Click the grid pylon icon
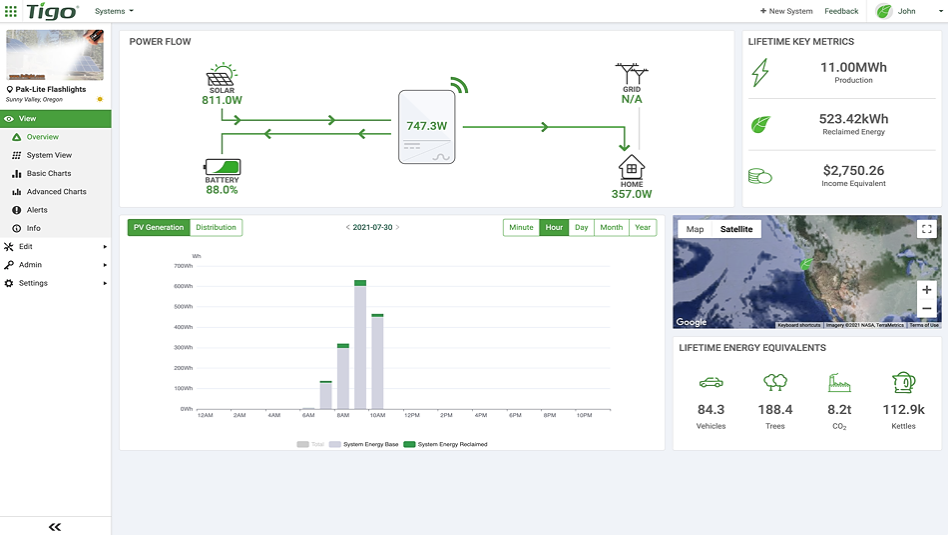Viewport: 948px width, 535px height. point(631,75)
